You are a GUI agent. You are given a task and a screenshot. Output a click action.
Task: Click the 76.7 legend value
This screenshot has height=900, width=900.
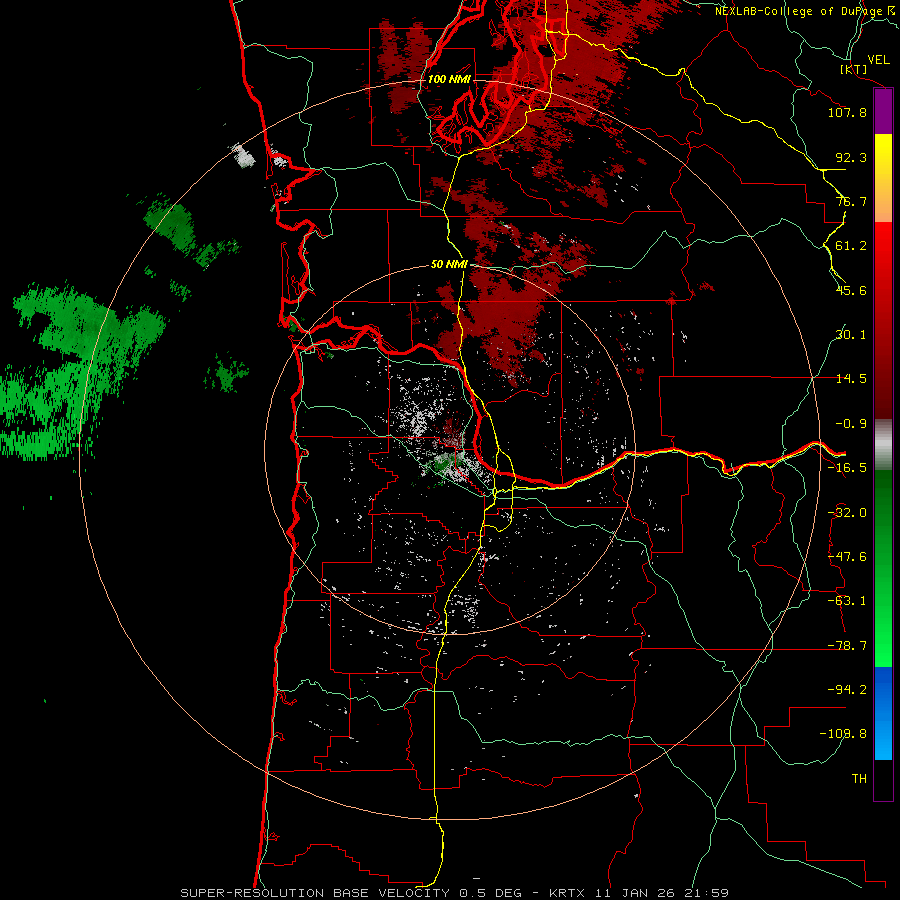click(x=851, y=201)
